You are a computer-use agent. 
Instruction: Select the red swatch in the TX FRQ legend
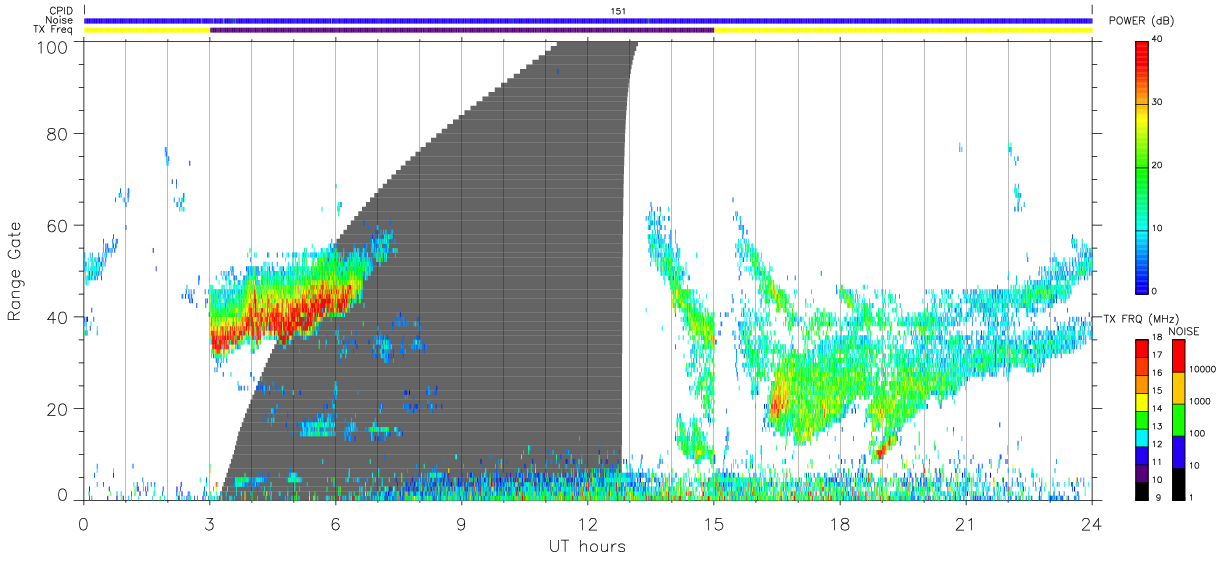click(1142, 346)
